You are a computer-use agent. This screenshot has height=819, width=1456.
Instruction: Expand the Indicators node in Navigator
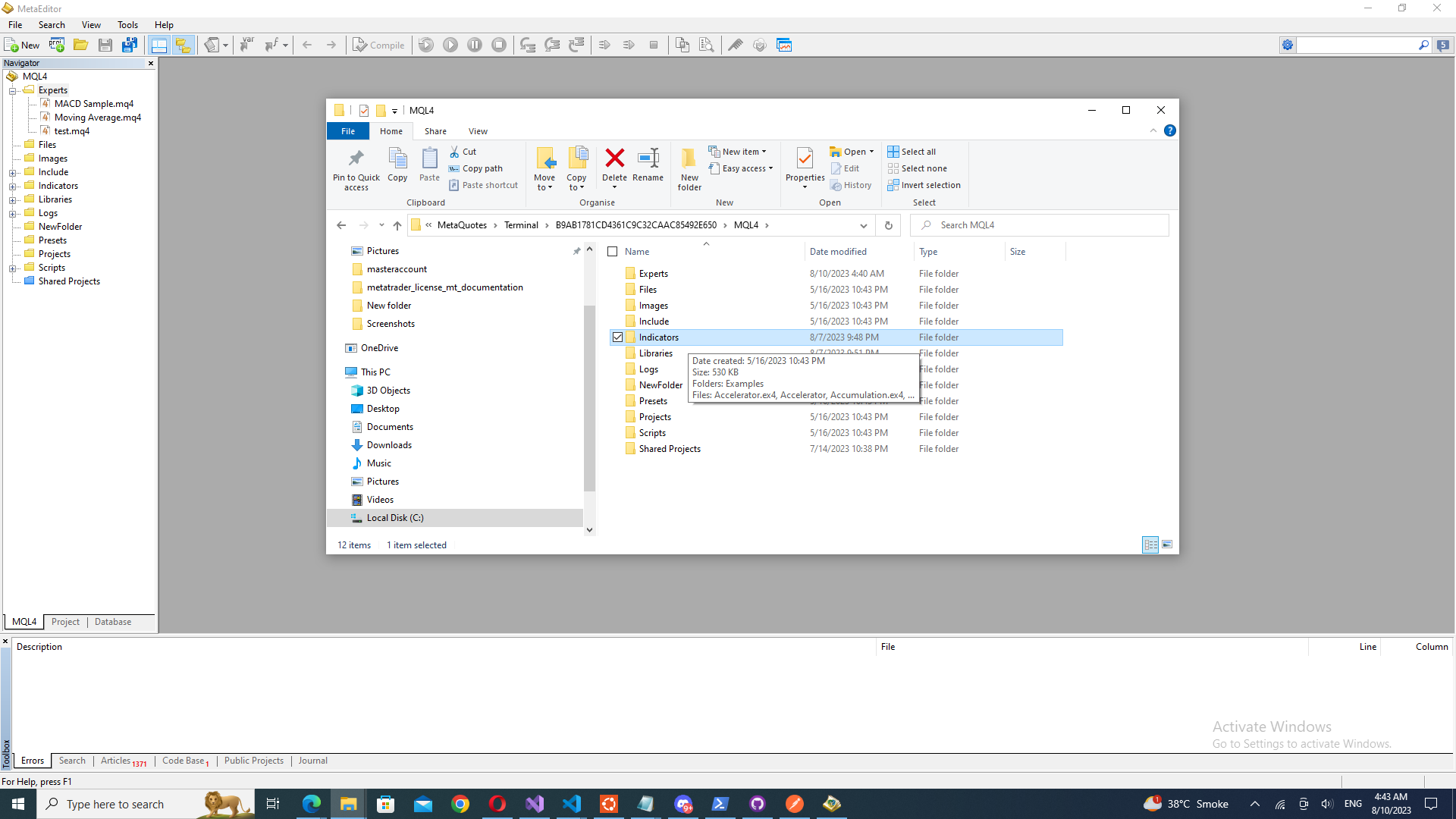pyautogui.click(x=13, y=187)
